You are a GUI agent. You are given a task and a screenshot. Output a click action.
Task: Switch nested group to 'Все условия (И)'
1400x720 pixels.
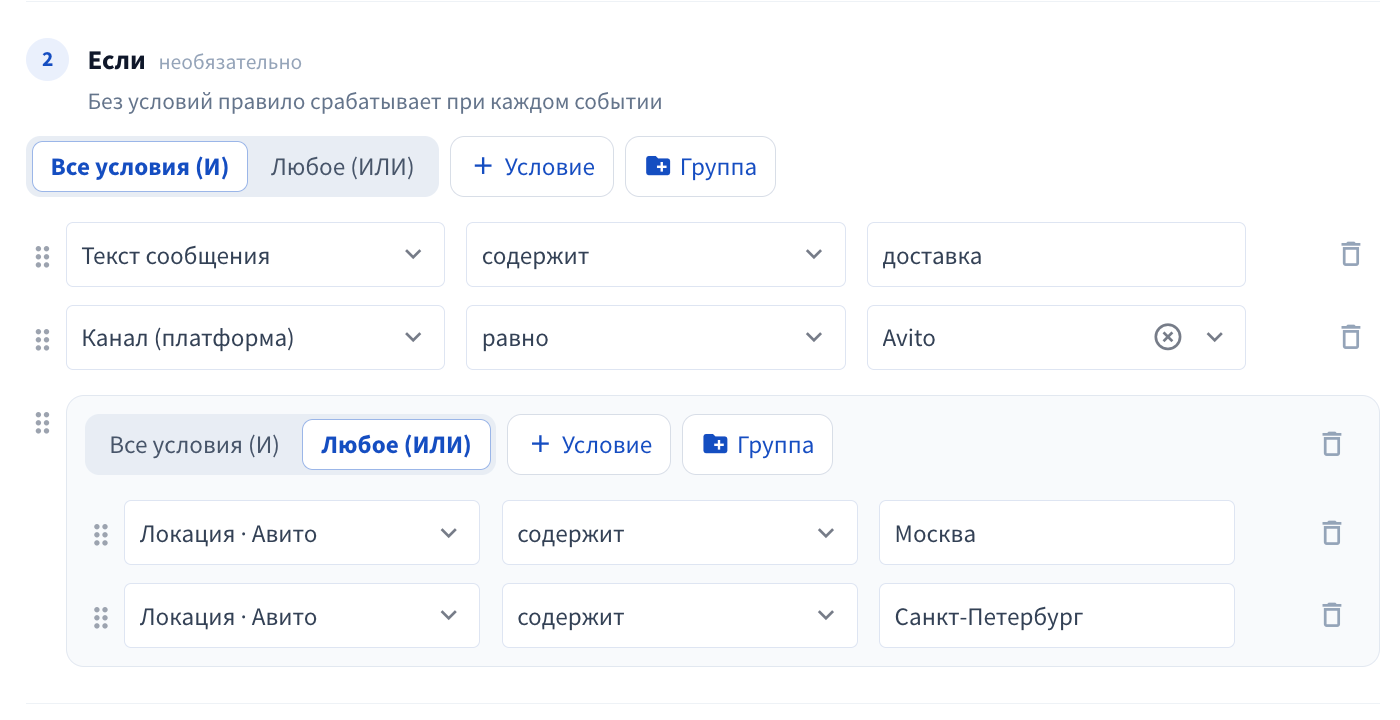(194, 444)
